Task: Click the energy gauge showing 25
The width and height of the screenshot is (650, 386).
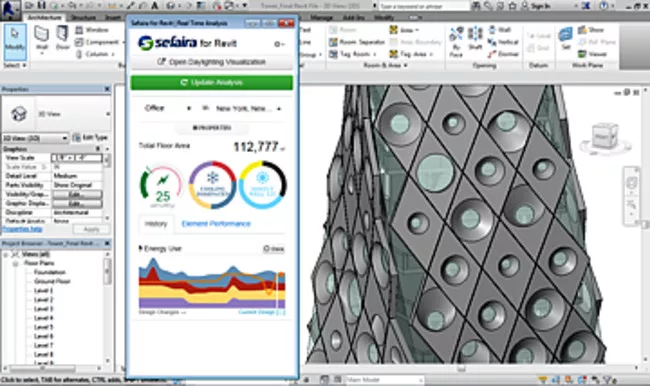Action: pyautogui.click(x=162, y=186)
